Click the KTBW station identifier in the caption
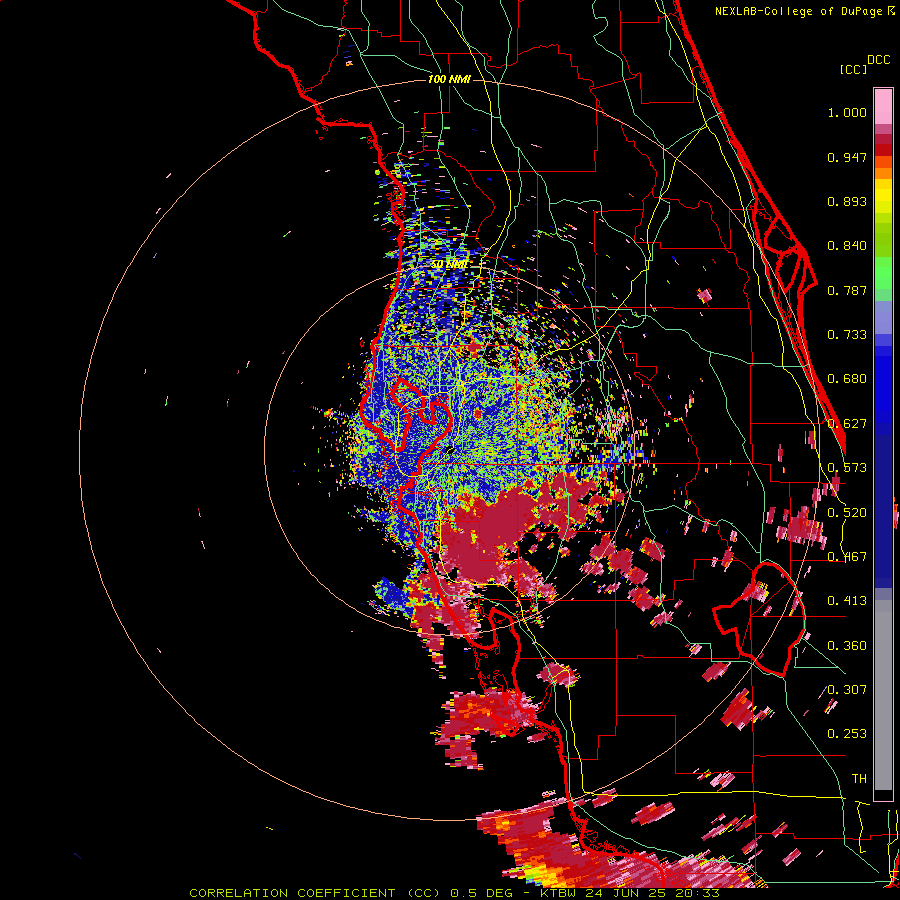 [559, 893]
